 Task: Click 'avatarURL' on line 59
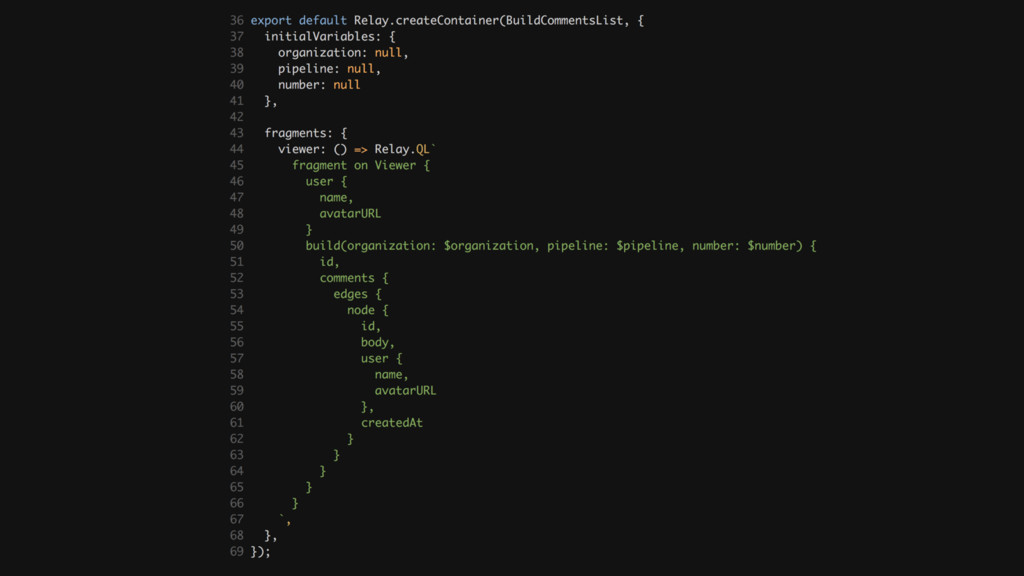[x=405, y=391]
